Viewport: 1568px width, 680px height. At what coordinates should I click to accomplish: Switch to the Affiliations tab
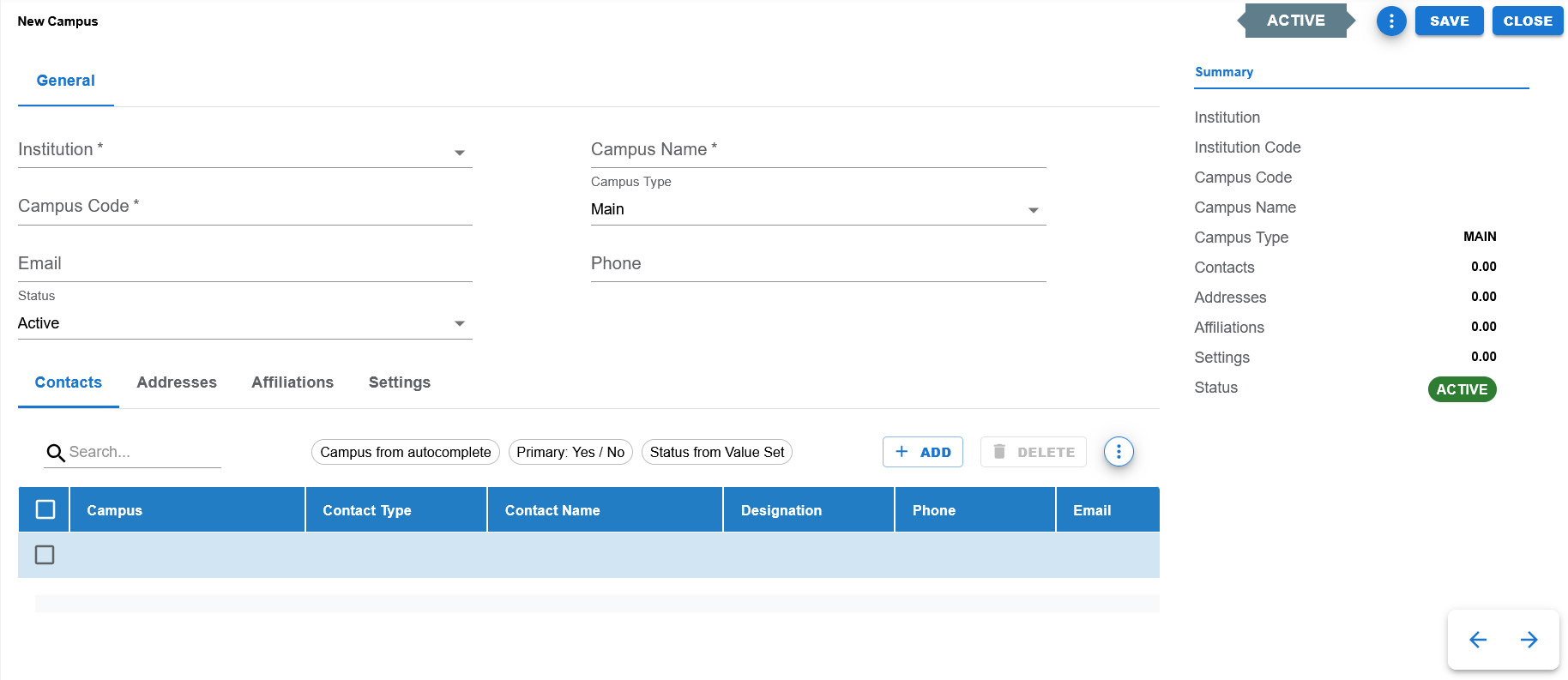coord(292,382)
